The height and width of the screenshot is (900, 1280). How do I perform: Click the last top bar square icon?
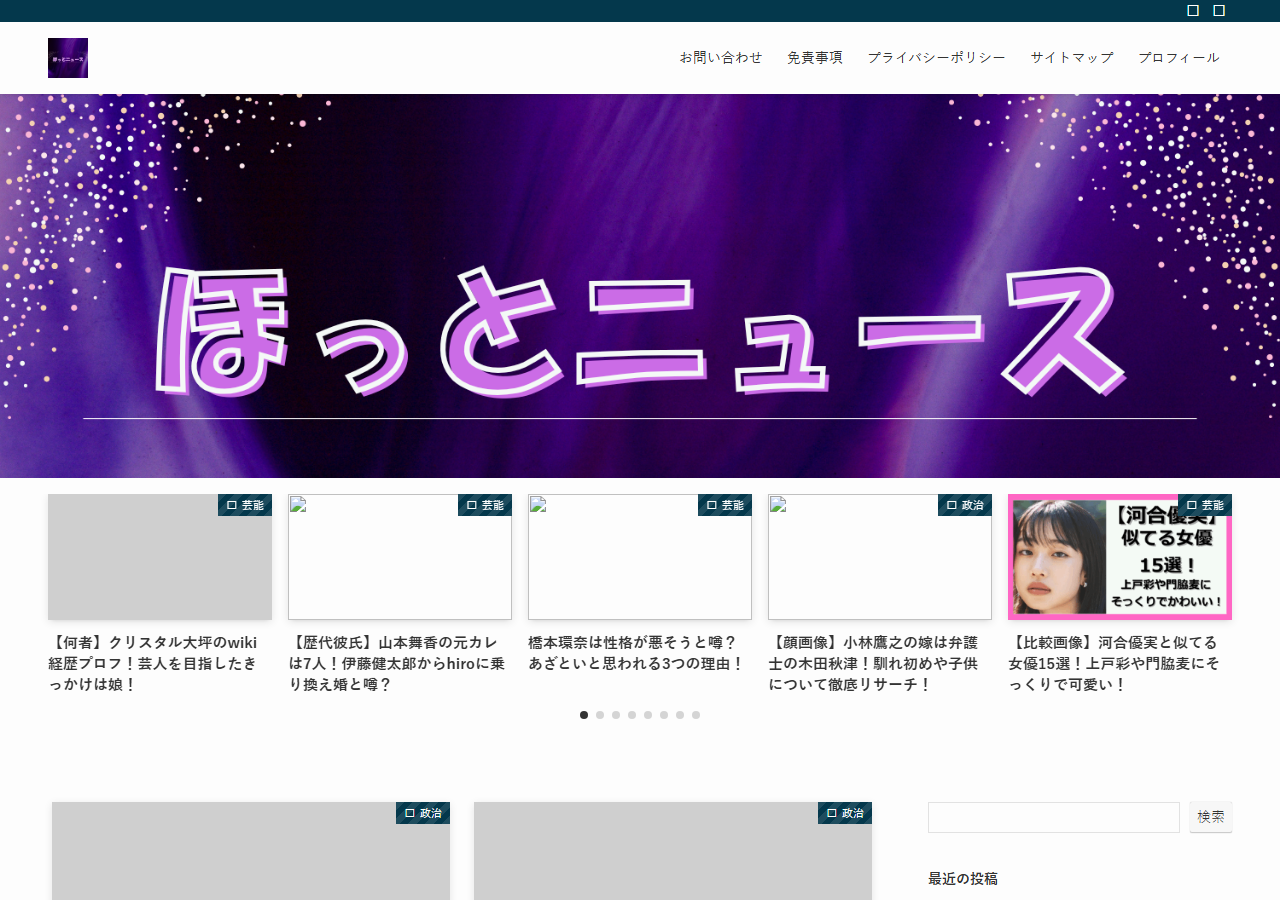pos(1219,10)
